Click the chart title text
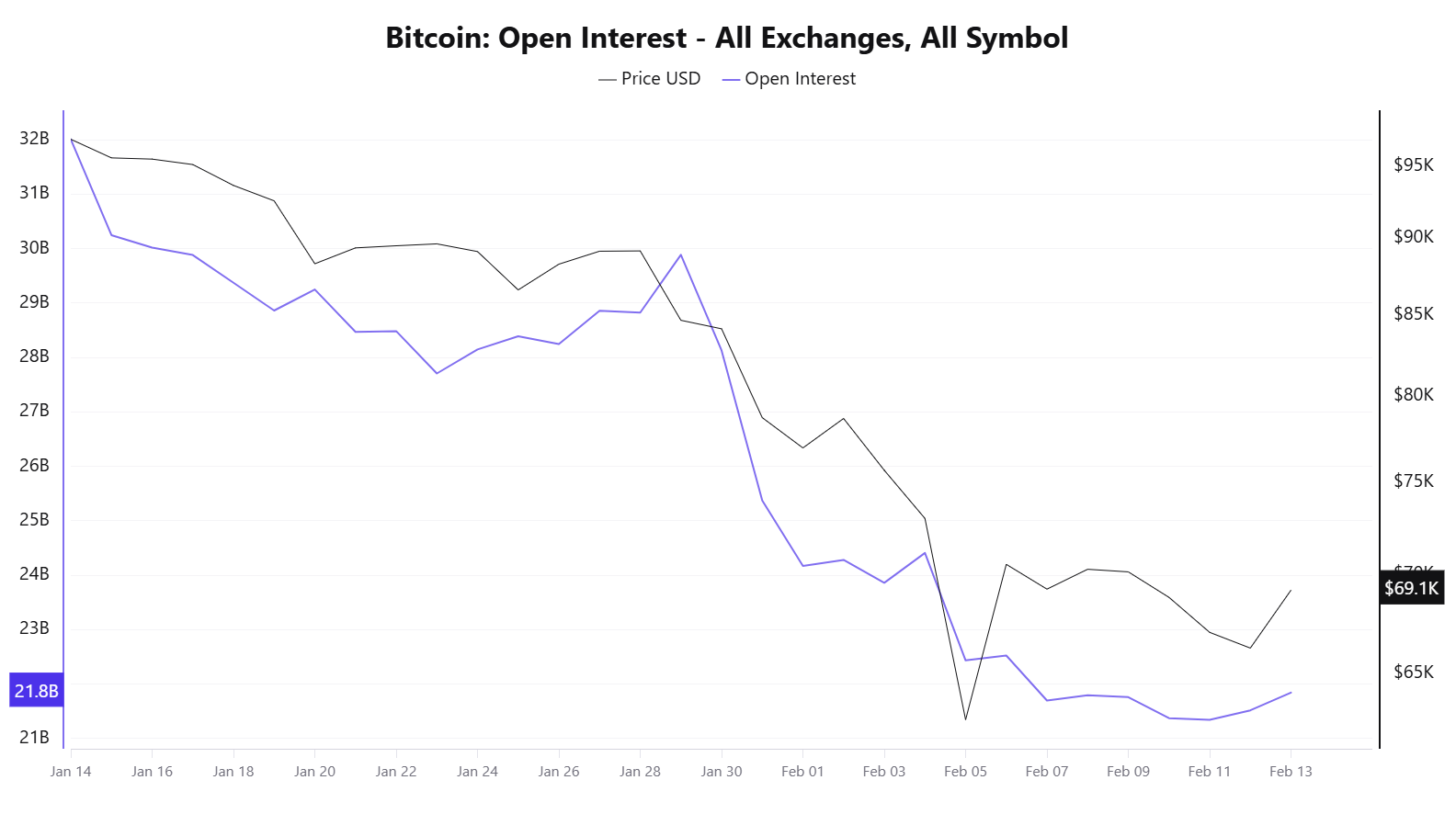The height and width of the screenshot is (814, 1456). 727,38
